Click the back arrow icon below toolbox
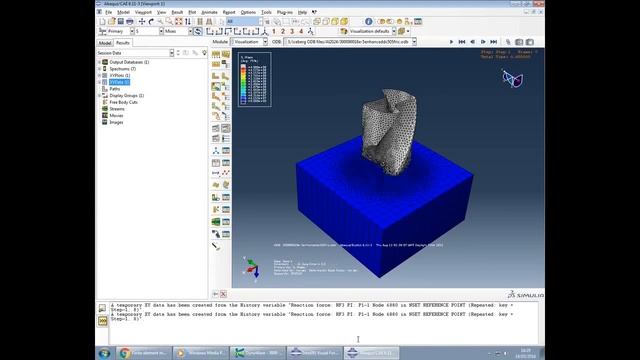This screenshot has height=360, width=640. [216, 294]
